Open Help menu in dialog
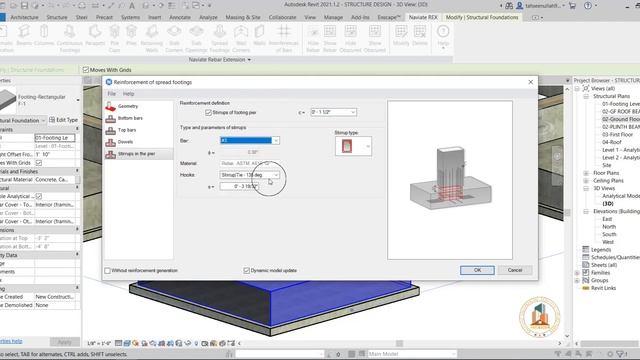The width and height of the screenshot is (640, 360). pos(129,94)
